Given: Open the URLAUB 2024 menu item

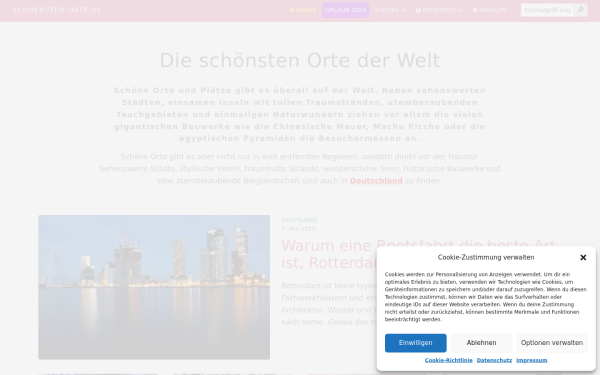Looking at the screenshot, I should click(346, 10).
